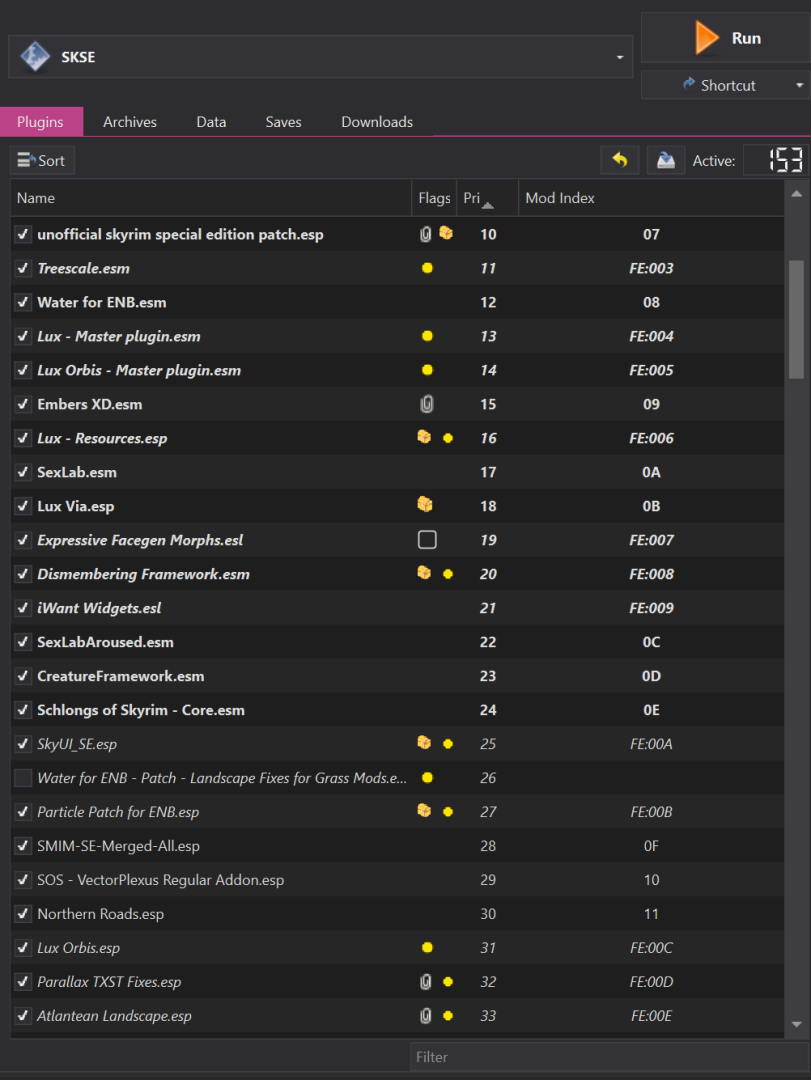The width and height of the screenshot is (811, 1080).
Task: Click the box flag on Particle Patch for ENB.esp
Action: click(424, 810)
